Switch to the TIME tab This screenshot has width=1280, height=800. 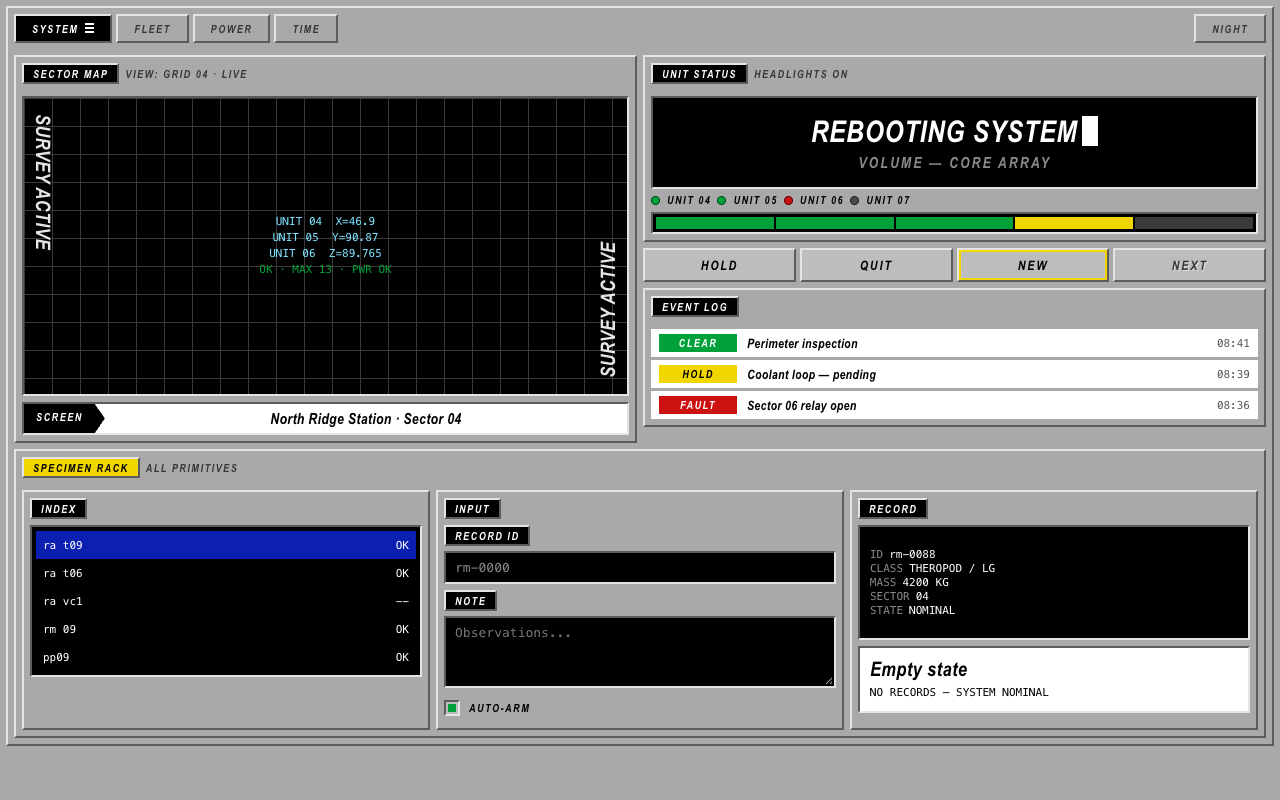coord(306,29)
